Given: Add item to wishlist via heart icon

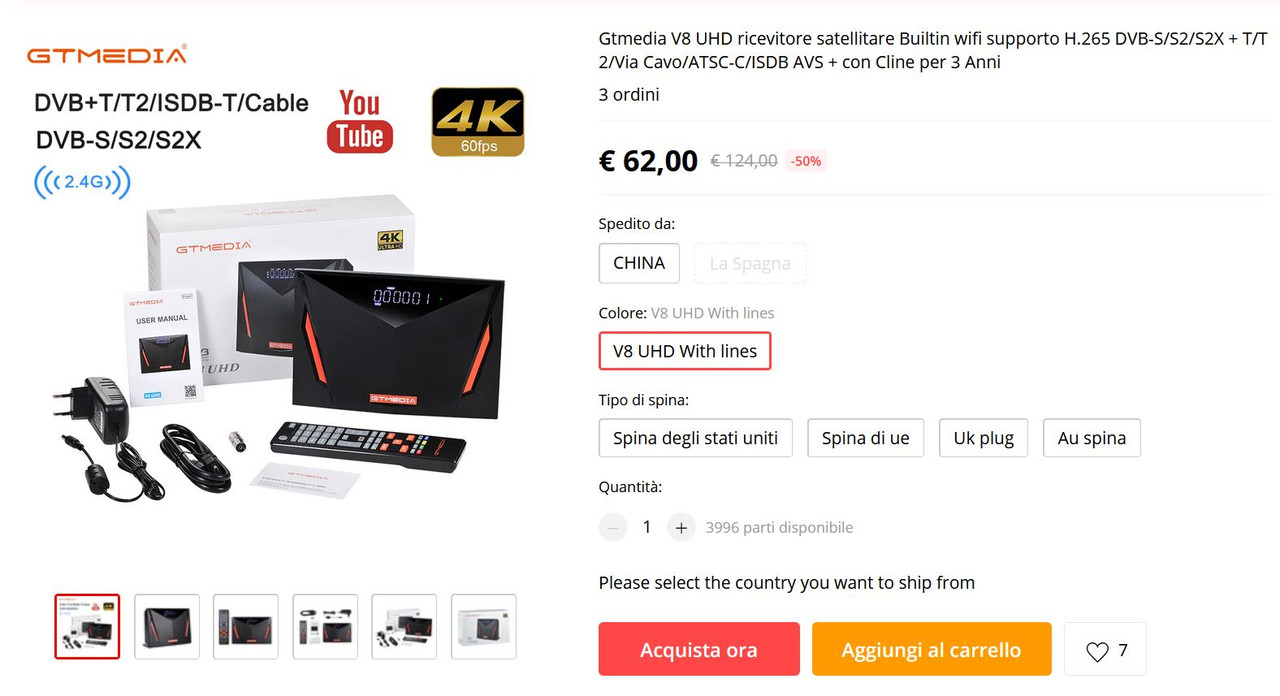Looking at the screenshot, I should 1105,650.
